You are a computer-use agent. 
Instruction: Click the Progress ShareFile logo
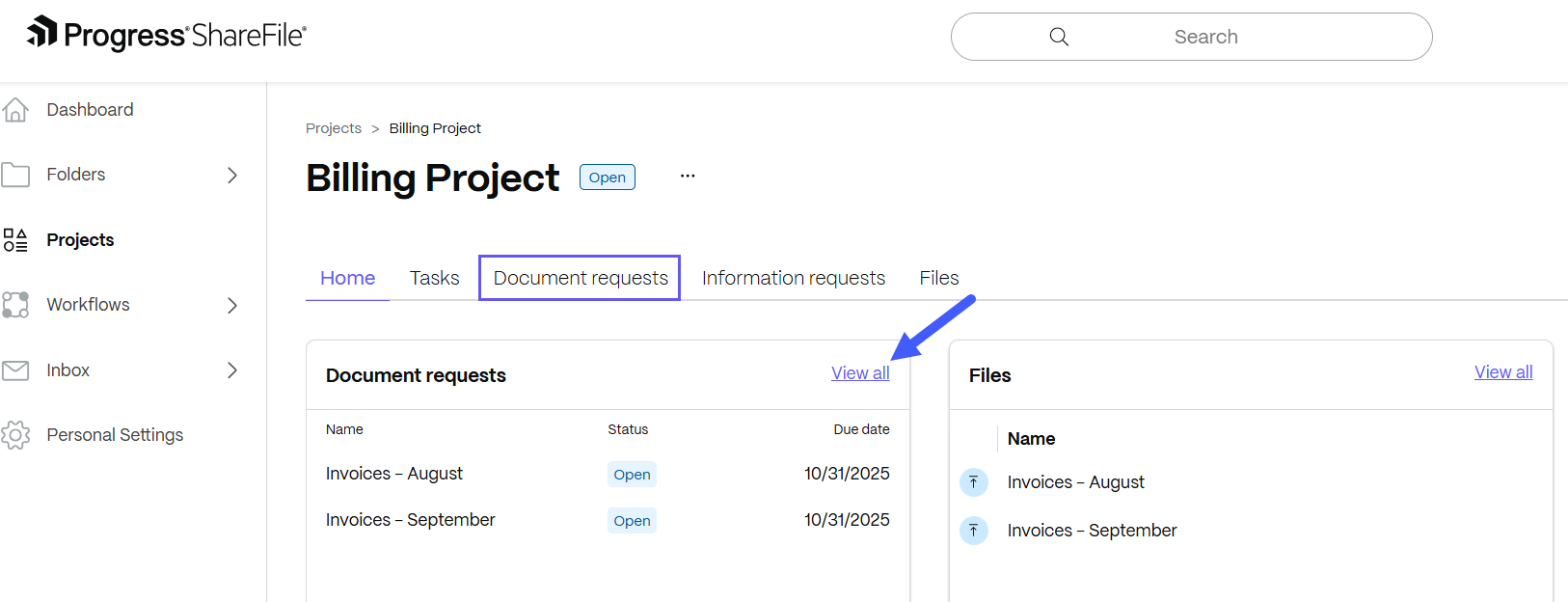pos(166,35)
